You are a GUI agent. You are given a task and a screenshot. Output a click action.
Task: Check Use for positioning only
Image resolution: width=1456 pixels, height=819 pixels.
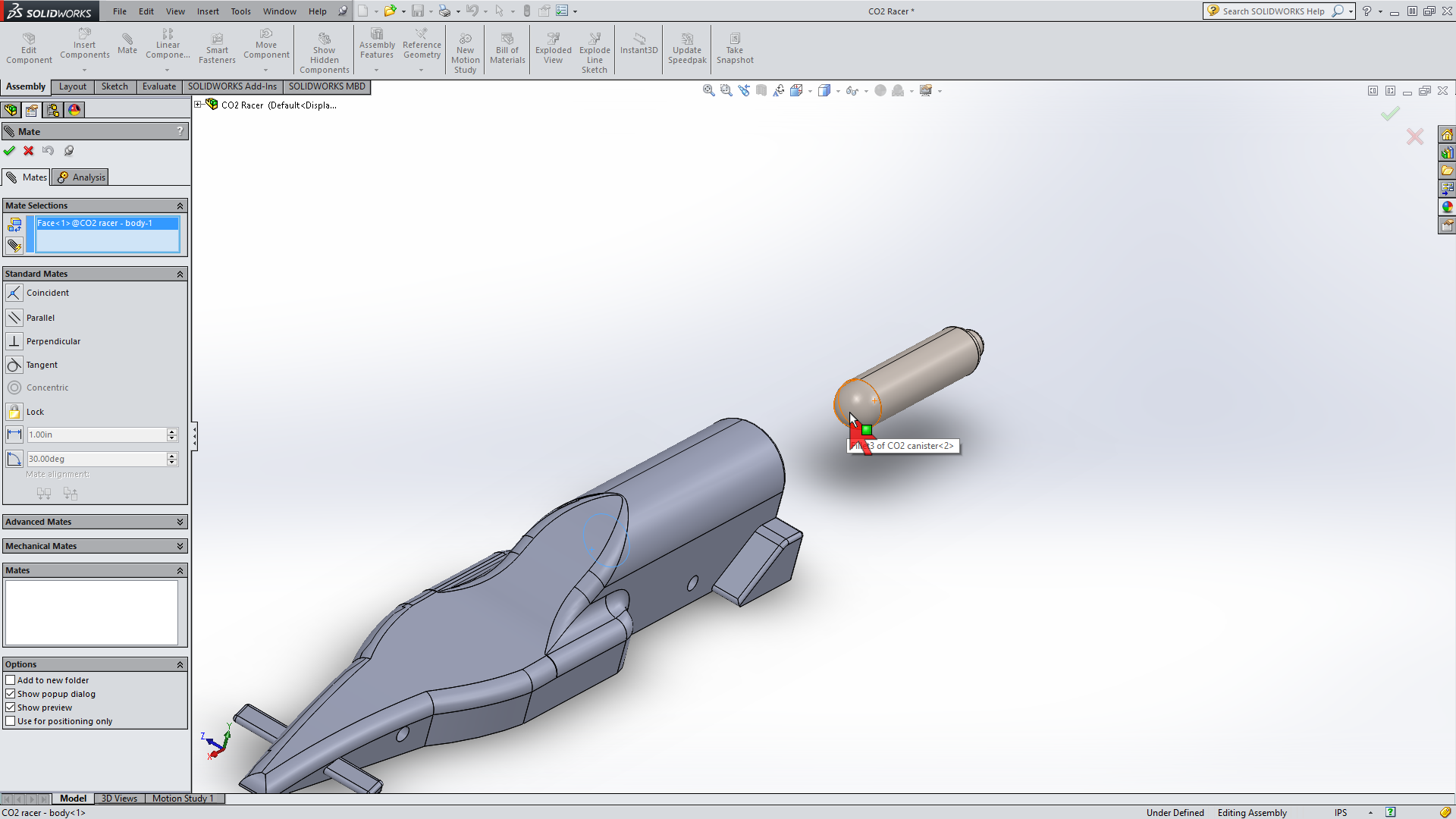(11, 721)
